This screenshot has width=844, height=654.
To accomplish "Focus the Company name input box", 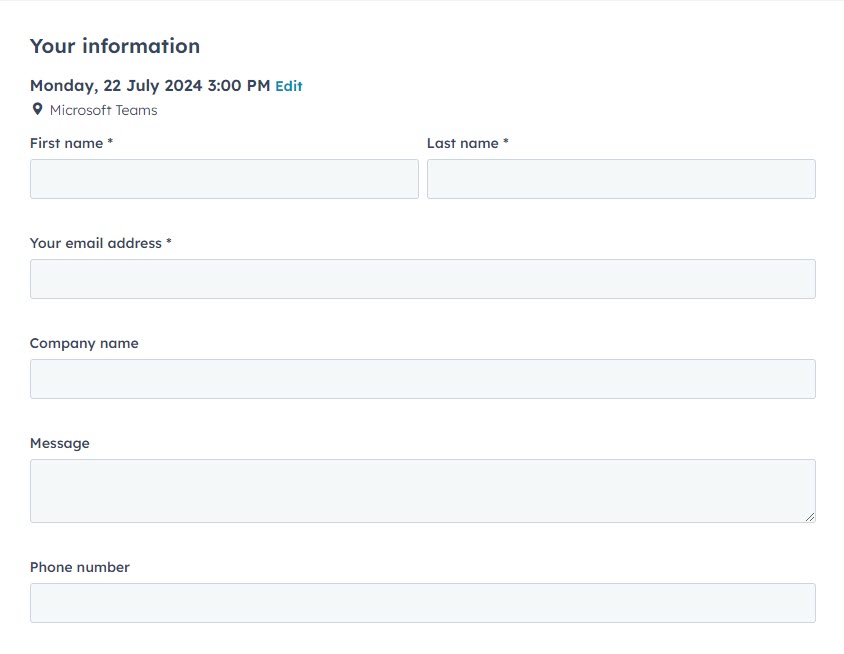I will 422,379.
